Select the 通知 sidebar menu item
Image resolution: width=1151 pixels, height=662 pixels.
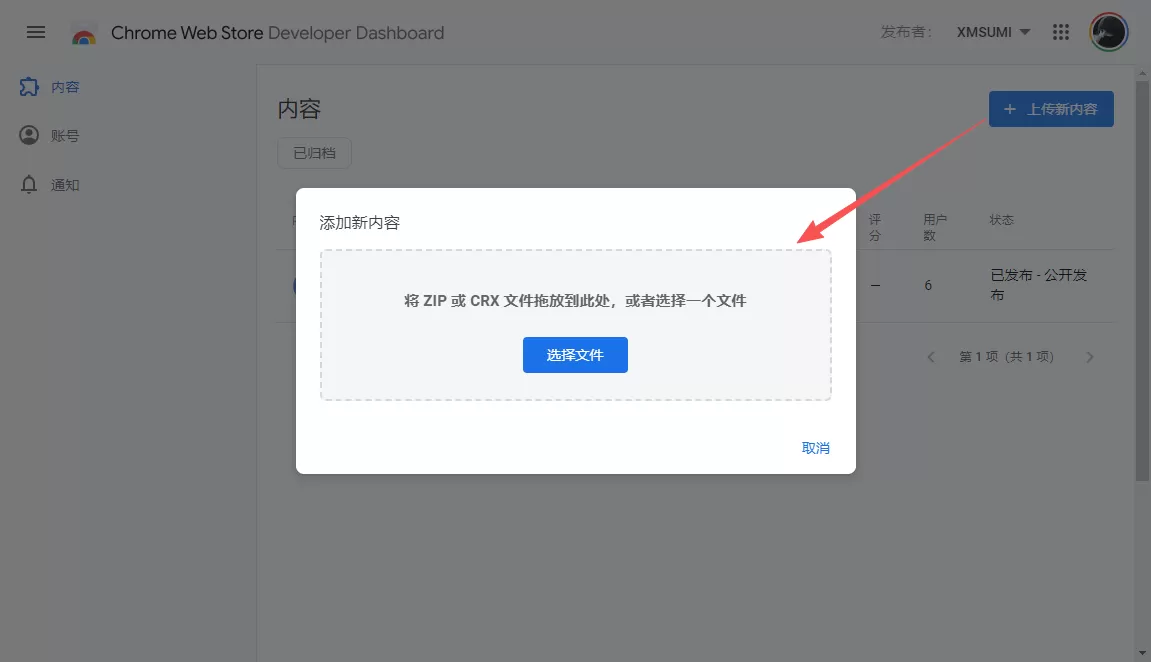pyautogui.click(x=50, y=185)
